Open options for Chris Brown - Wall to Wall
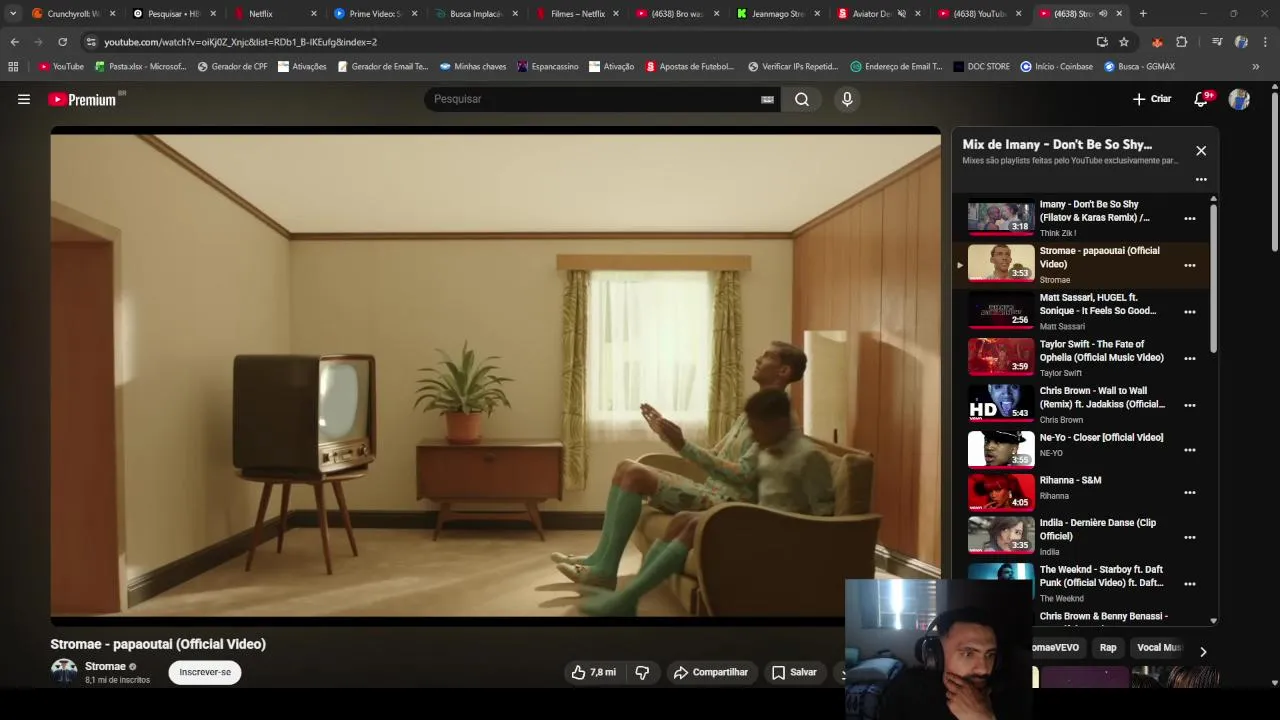 pos(1190,405)
